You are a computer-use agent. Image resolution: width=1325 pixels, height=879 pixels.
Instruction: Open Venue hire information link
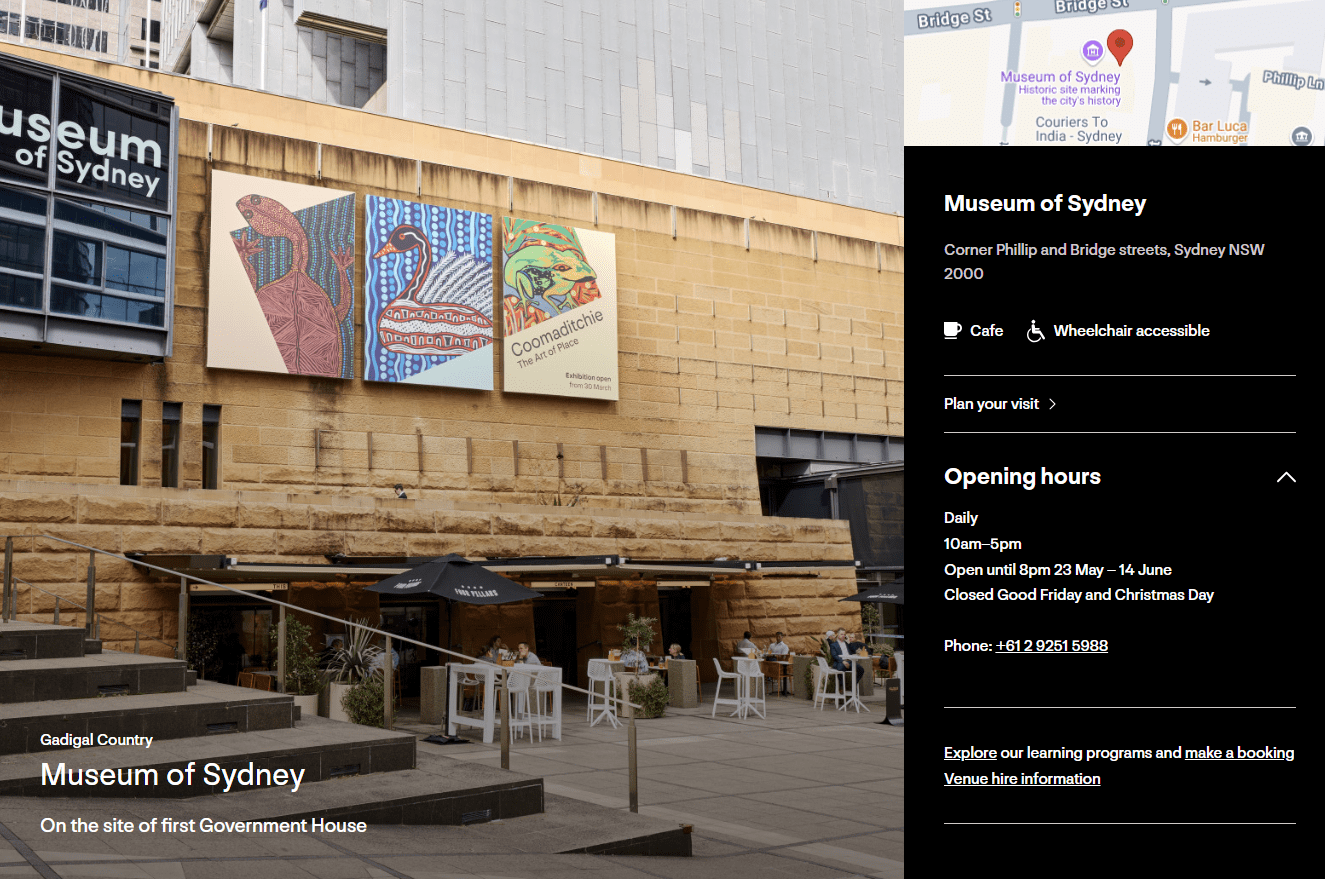(1022, 779)
